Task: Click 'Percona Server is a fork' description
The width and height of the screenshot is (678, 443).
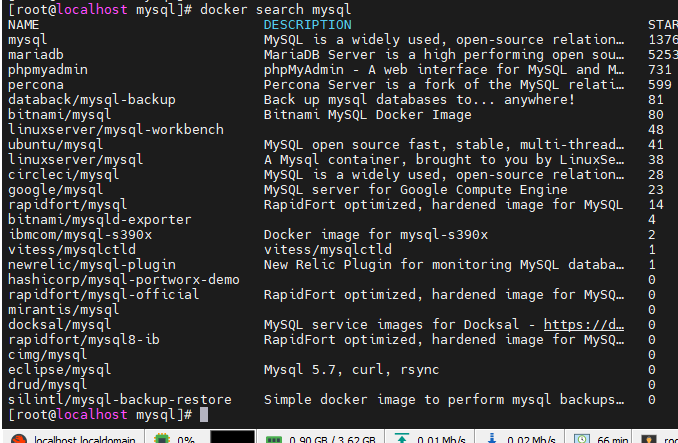Action: point(444,85)
